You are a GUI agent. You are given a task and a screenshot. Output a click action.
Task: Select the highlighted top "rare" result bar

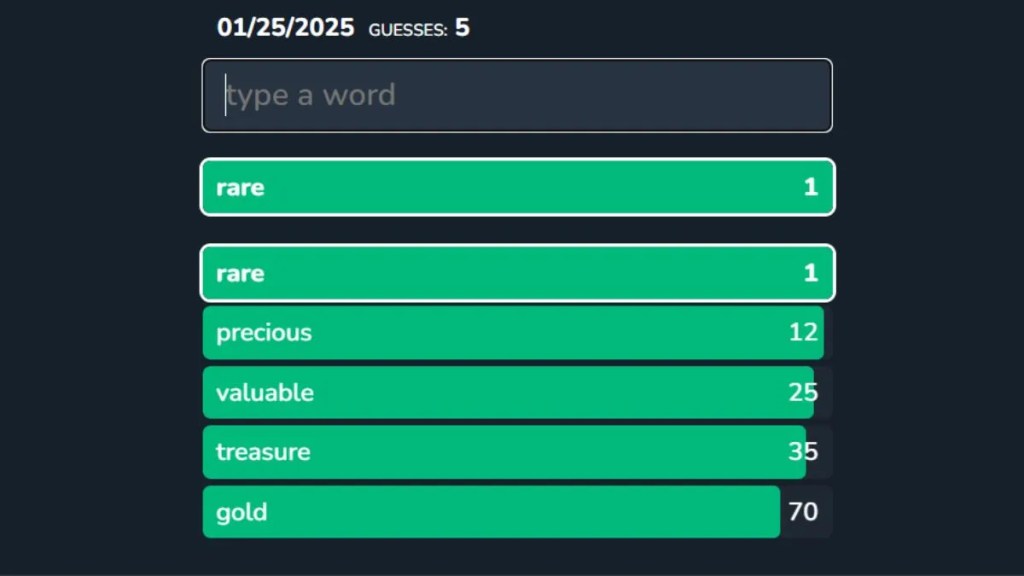pos(516,187)
